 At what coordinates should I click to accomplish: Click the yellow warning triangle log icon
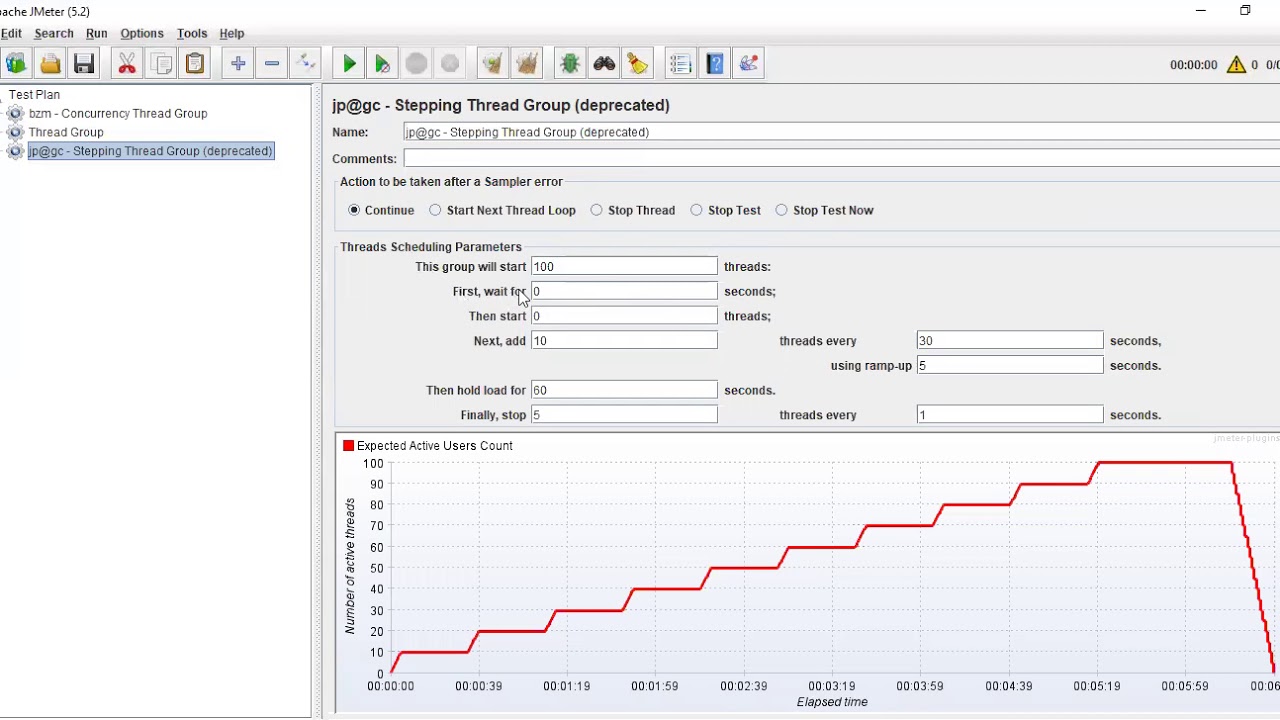coord(1236,65)
